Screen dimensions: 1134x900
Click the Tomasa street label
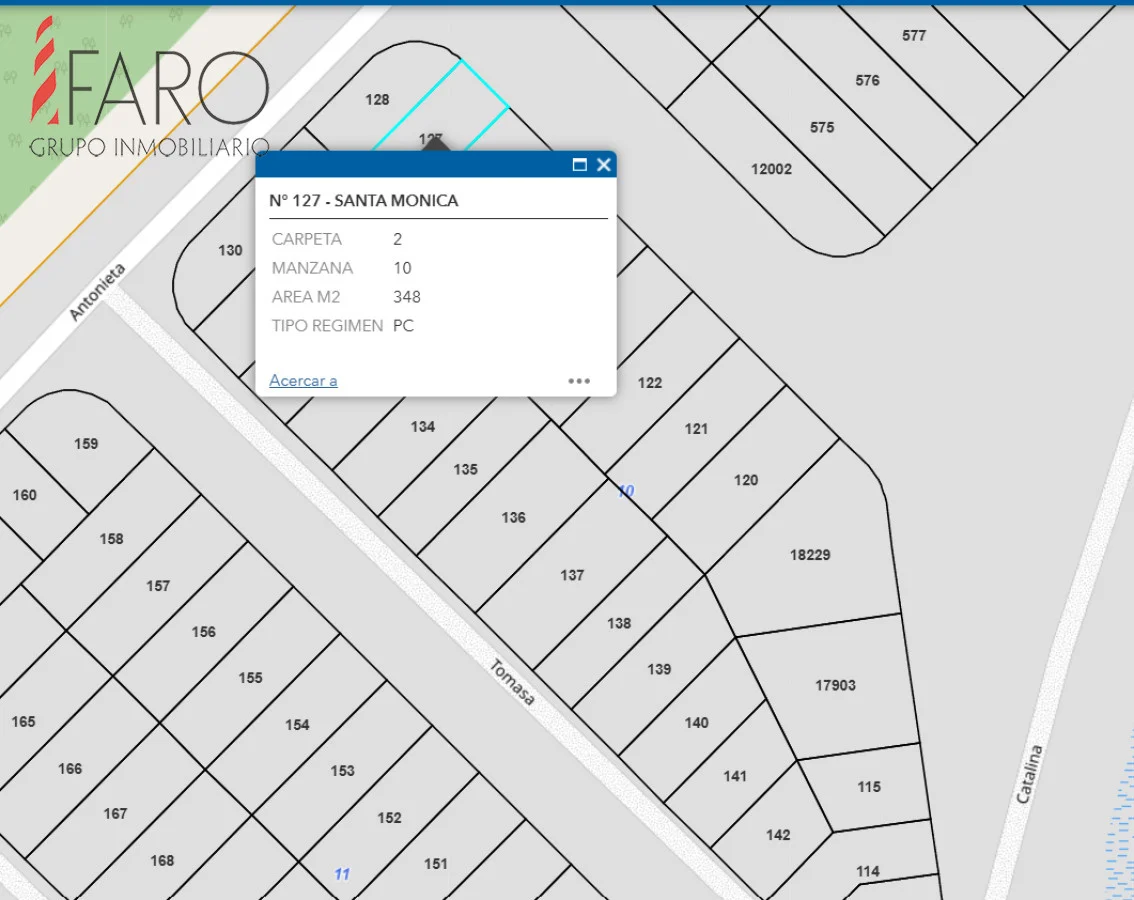512,681
